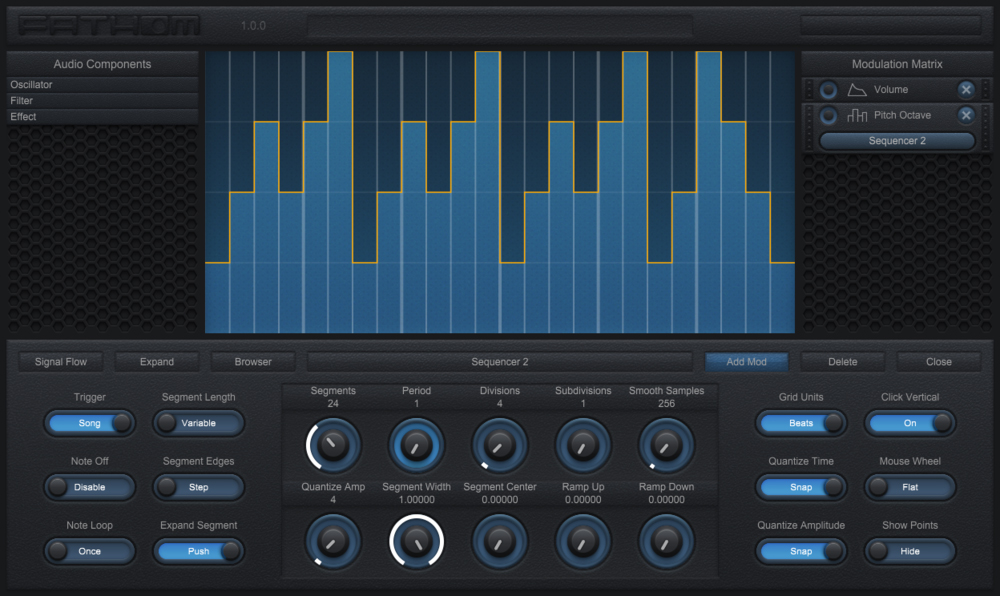Click the Volume envelope shape icon
This screenshot has height=596, width=1000.
tap(857, 90)
